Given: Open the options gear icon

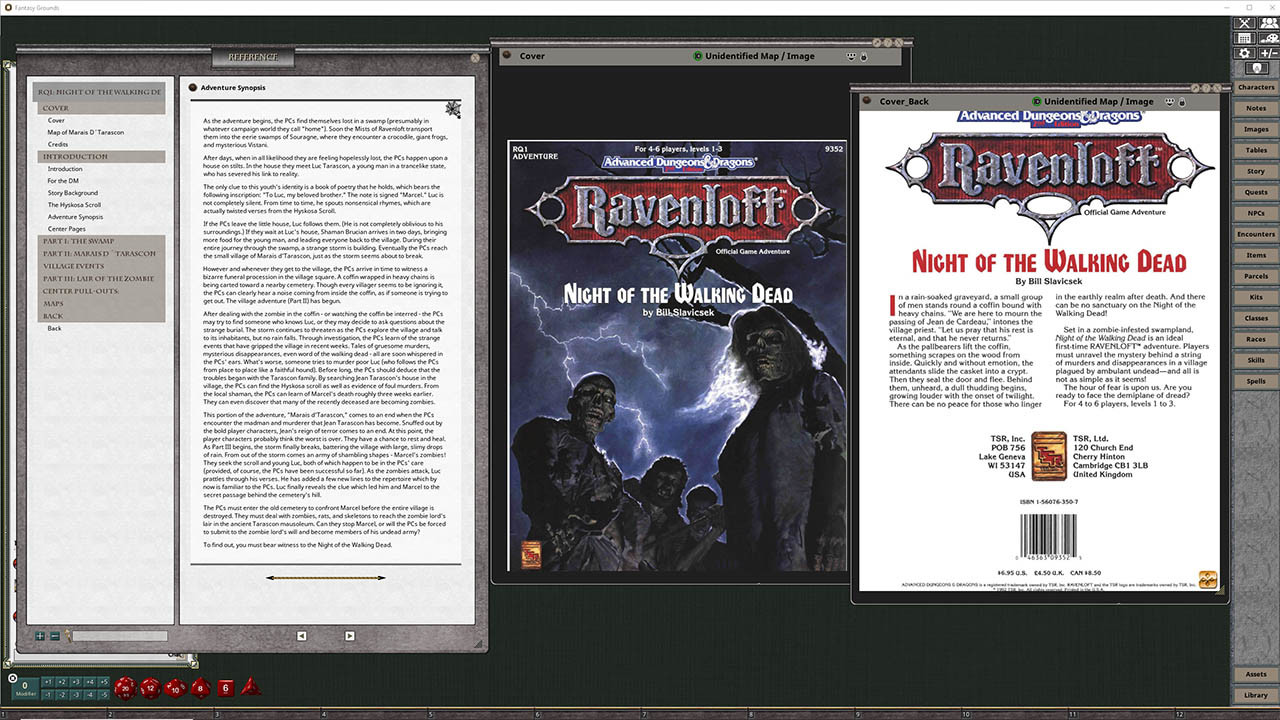Looking at the screenshot, I should 1245,53.
